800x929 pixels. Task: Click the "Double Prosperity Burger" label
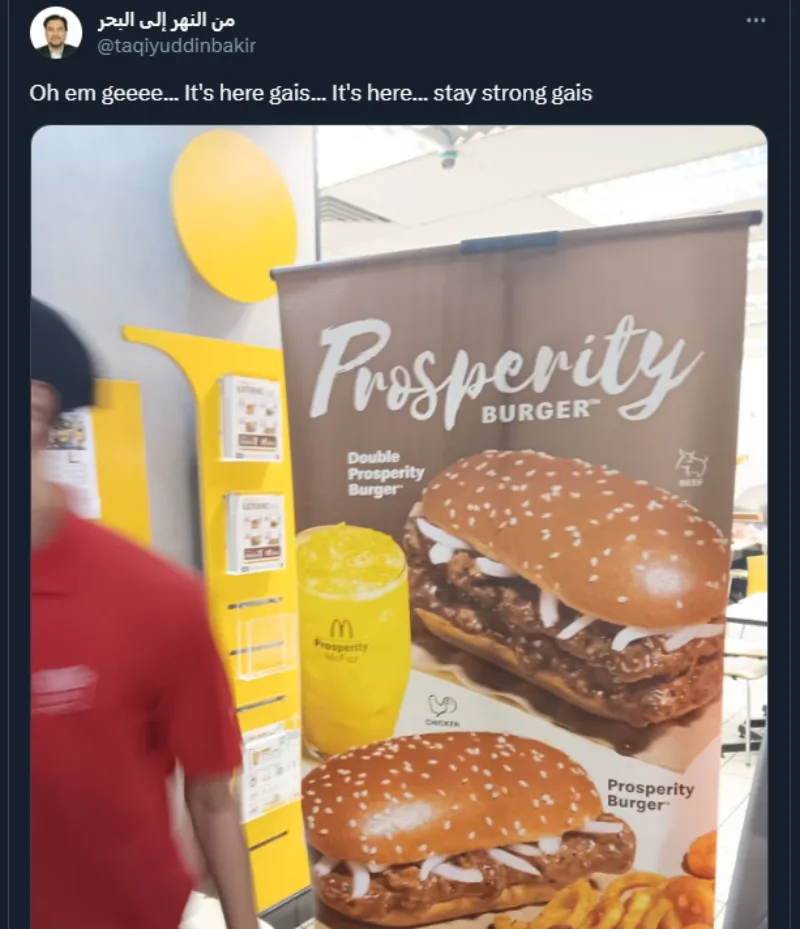coord(385,473)
